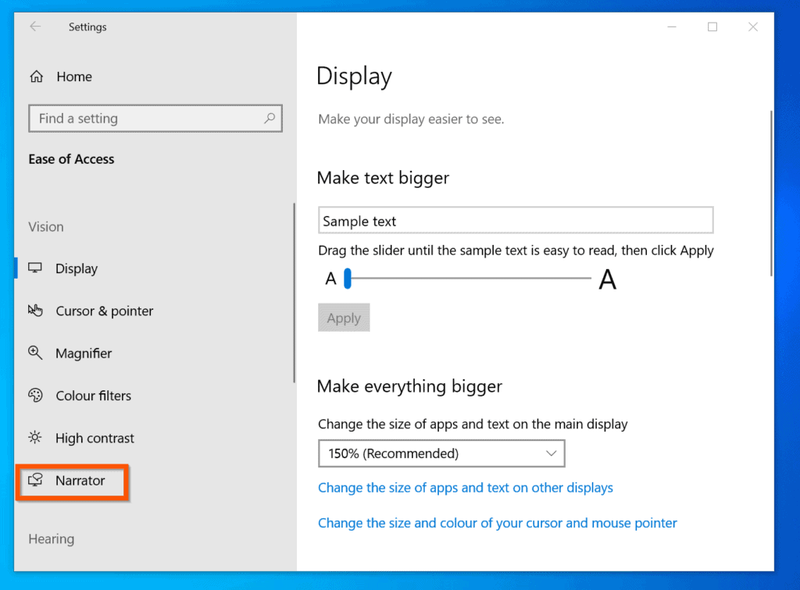Viewport: 800px width, 590px height.
Task: Click the Sample text box
Action: (x=515, y=220)
